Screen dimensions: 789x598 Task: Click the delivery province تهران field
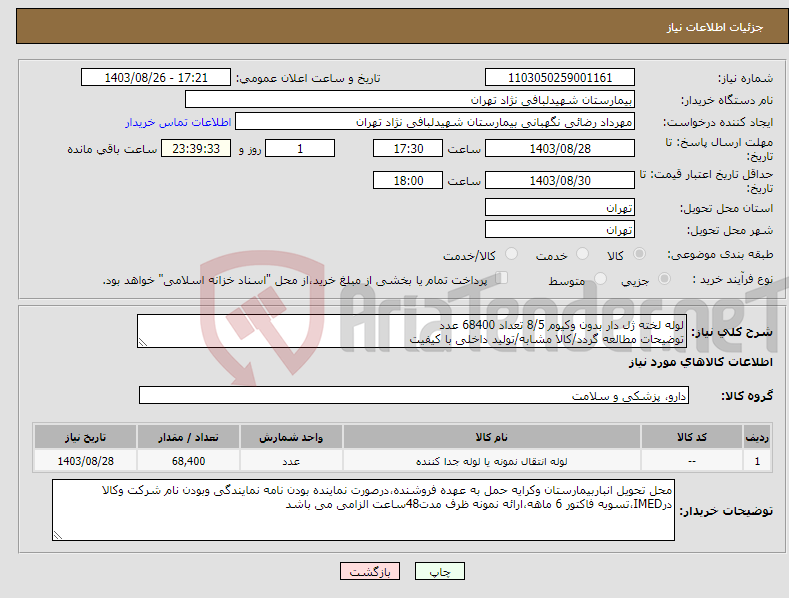tap(560, 207)
